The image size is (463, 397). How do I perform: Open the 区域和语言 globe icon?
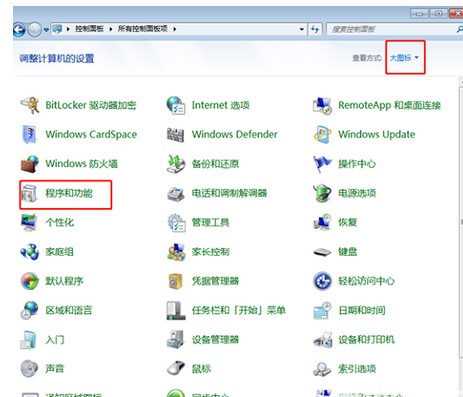[30, 310]
